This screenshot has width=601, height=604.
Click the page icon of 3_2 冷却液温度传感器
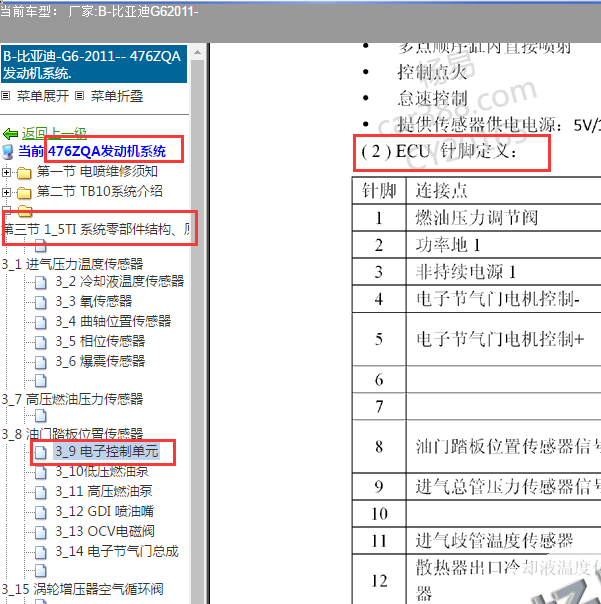[x=40, y=282]
